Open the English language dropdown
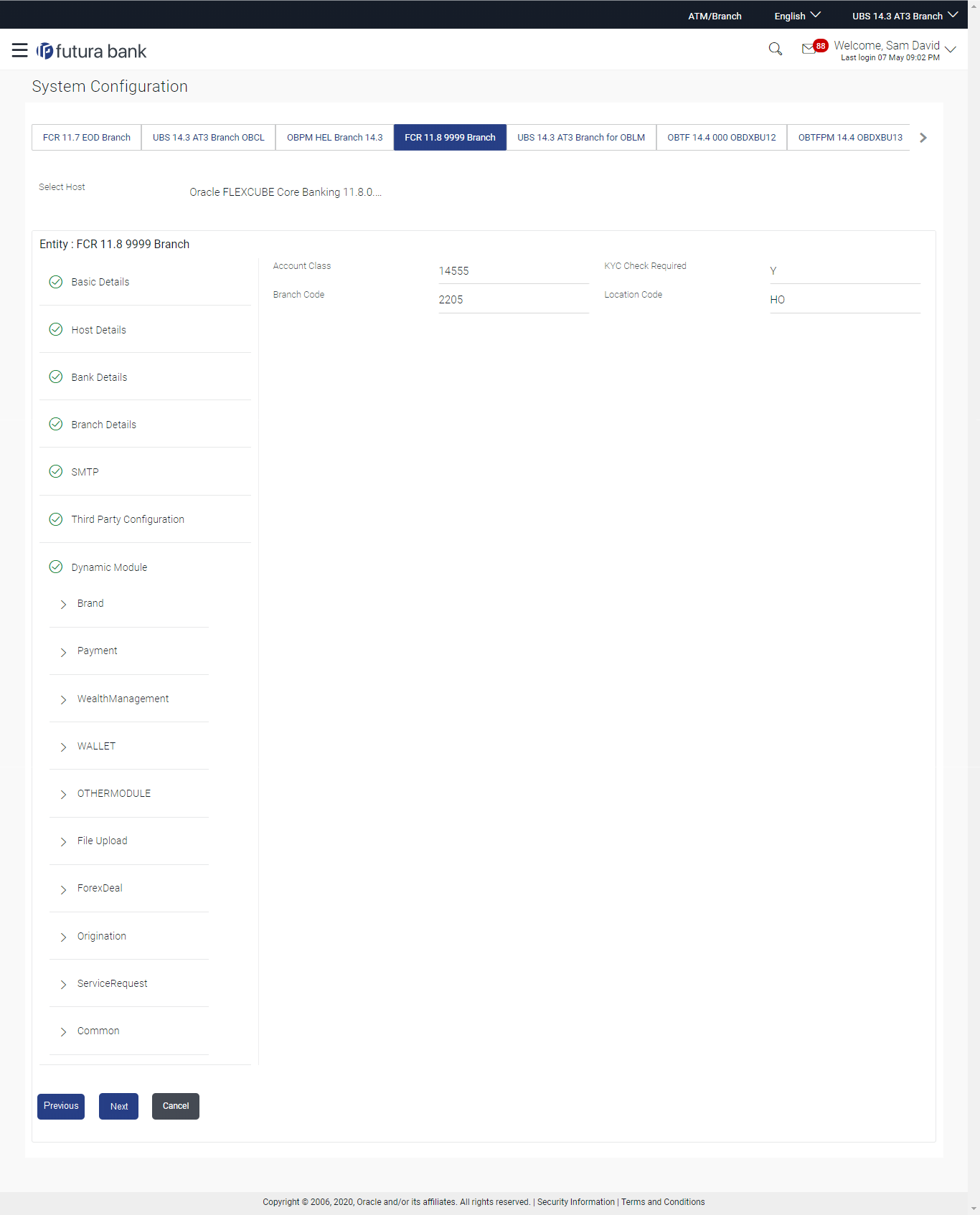This screenshot has width=980, height=1215. 797,16
